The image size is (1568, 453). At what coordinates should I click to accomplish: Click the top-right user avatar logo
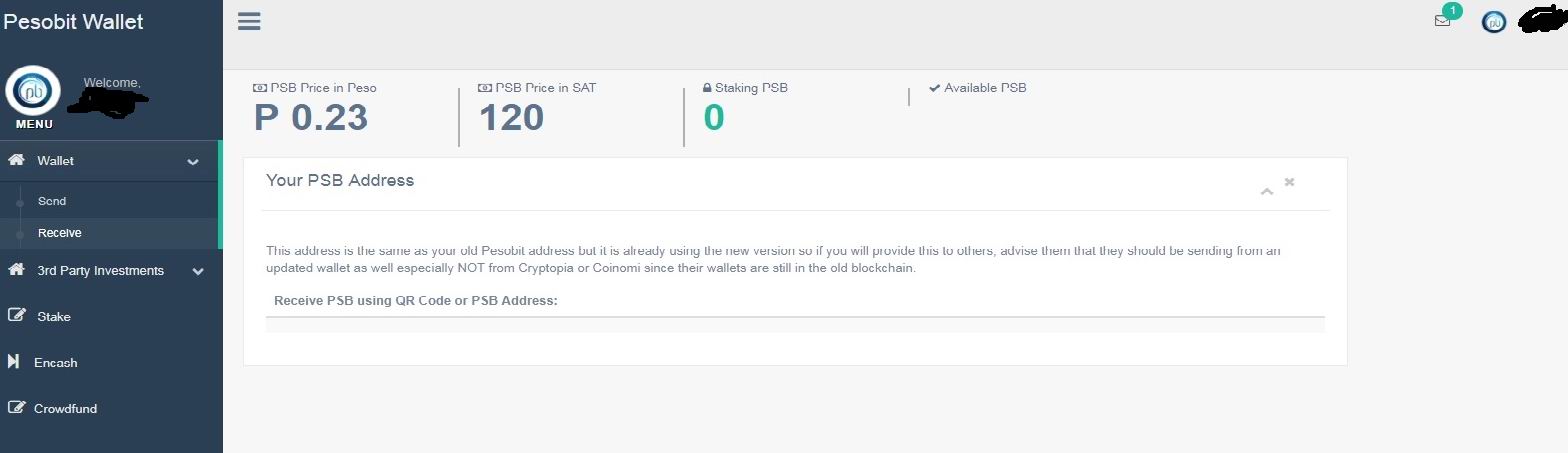[x=1494, y=22]
